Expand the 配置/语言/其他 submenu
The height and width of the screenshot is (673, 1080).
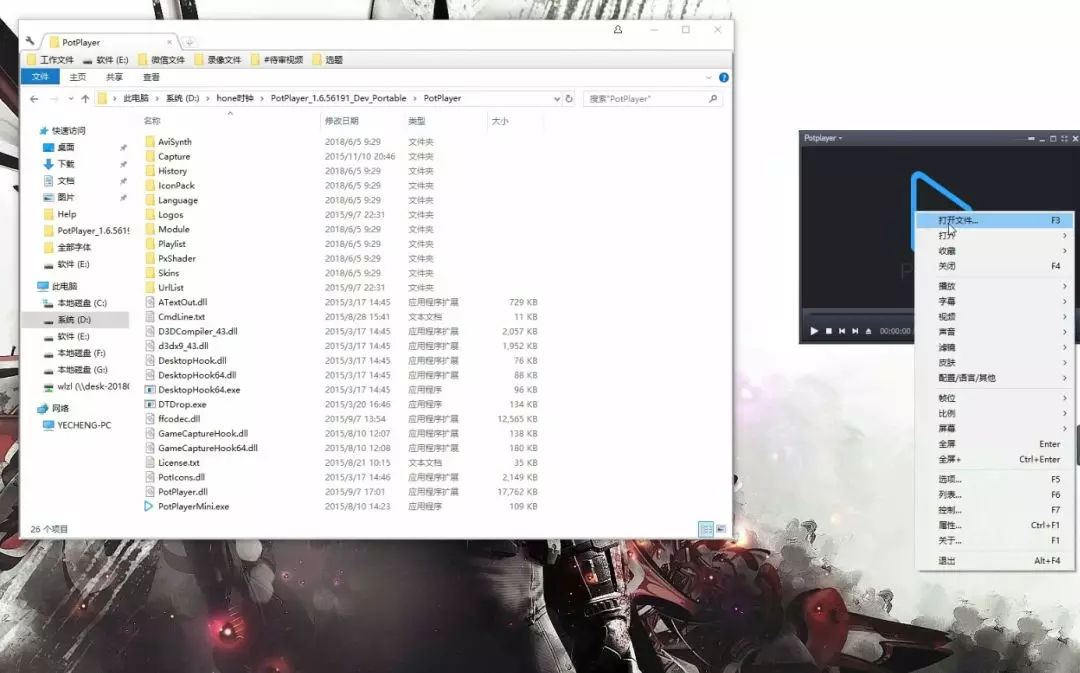tap(995, 377)
